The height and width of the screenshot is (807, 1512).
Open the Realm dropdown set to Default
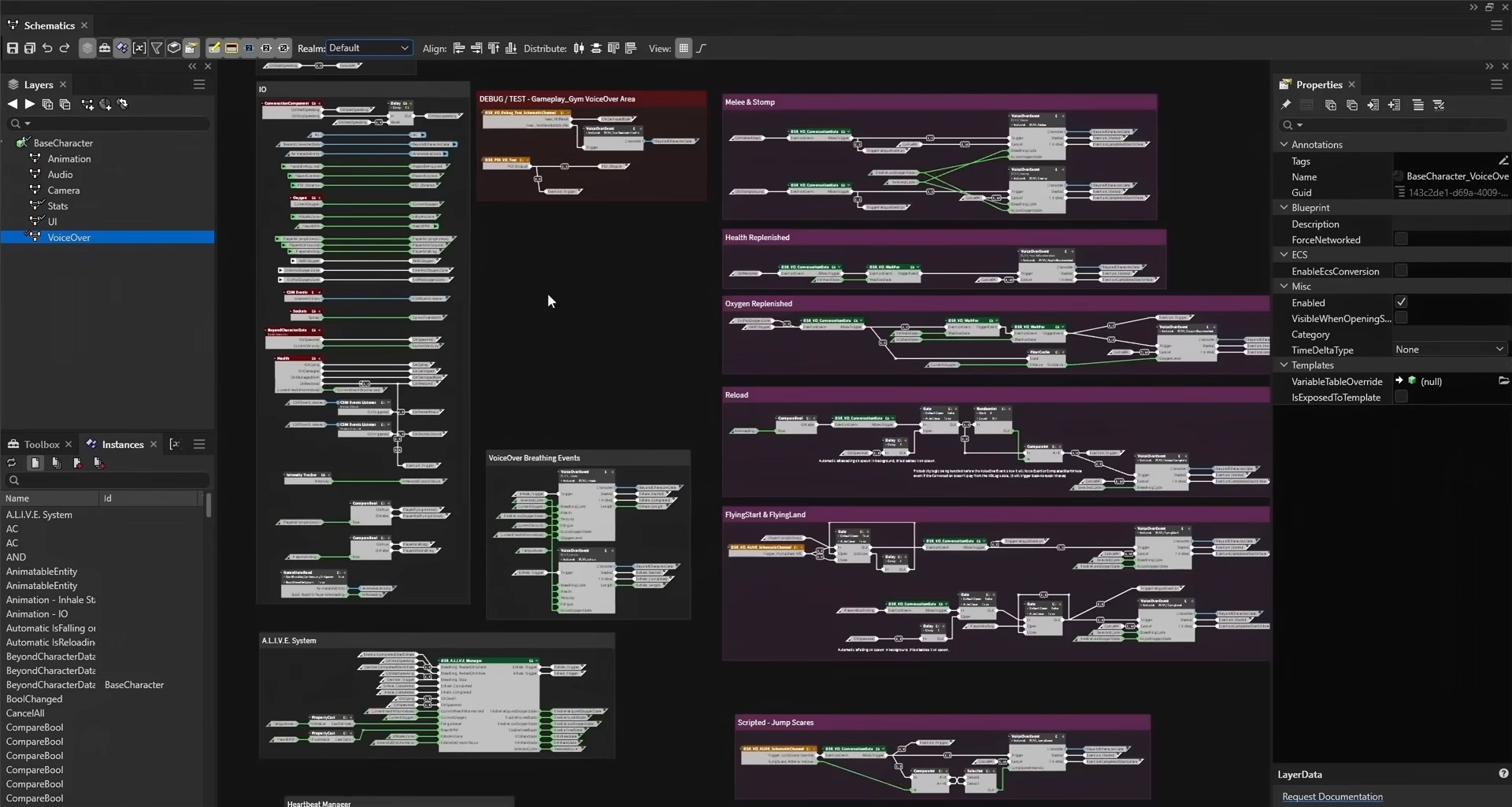(x=369, y=49)
